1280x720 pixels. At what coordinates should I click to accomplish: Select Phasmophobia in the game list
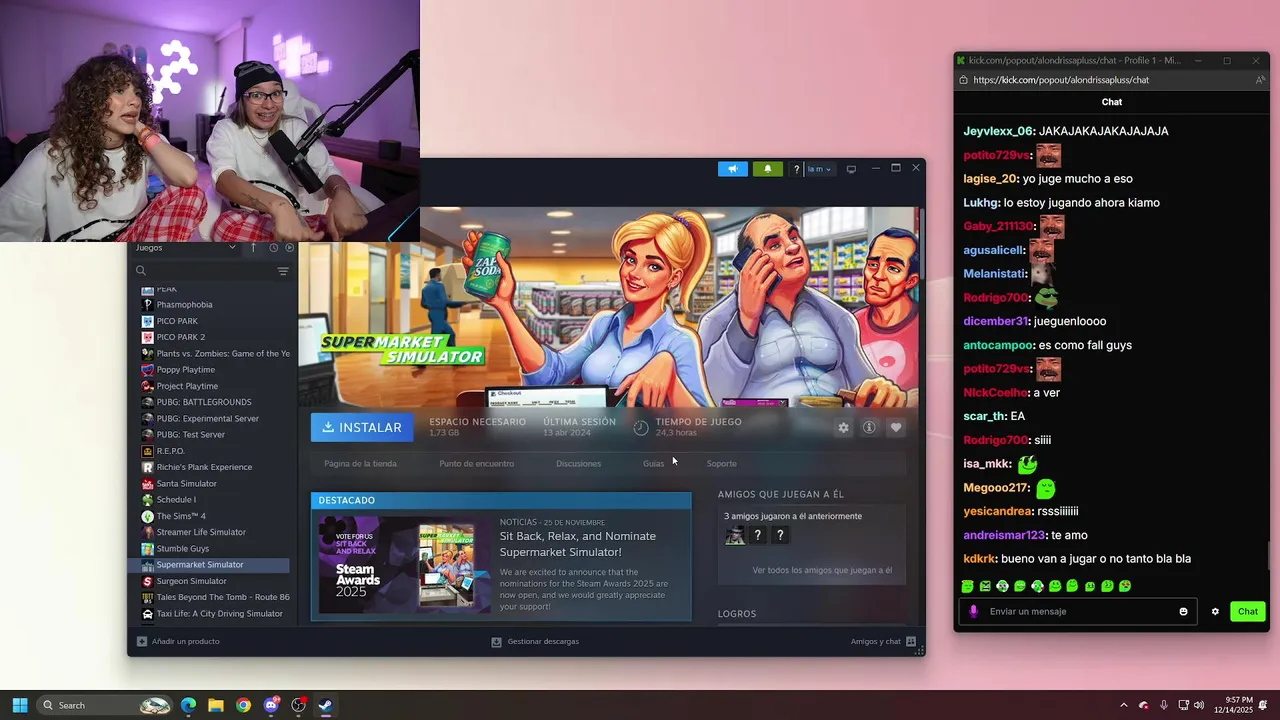pyautogui.click(x=184, y=304)
